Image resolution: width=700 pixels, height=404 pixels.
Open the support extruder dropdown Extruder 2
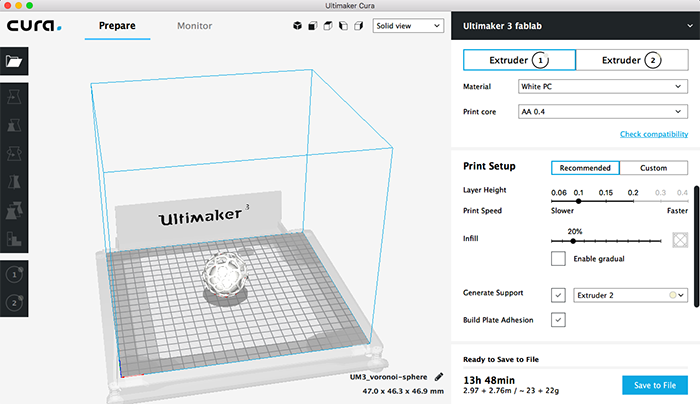pos(630,295)
